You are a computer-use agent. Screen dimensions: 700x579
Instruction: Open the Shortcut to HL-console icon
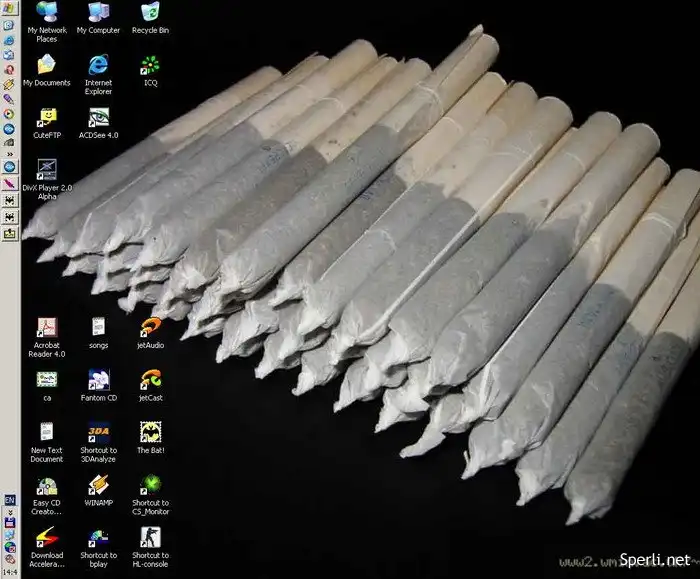150,537
